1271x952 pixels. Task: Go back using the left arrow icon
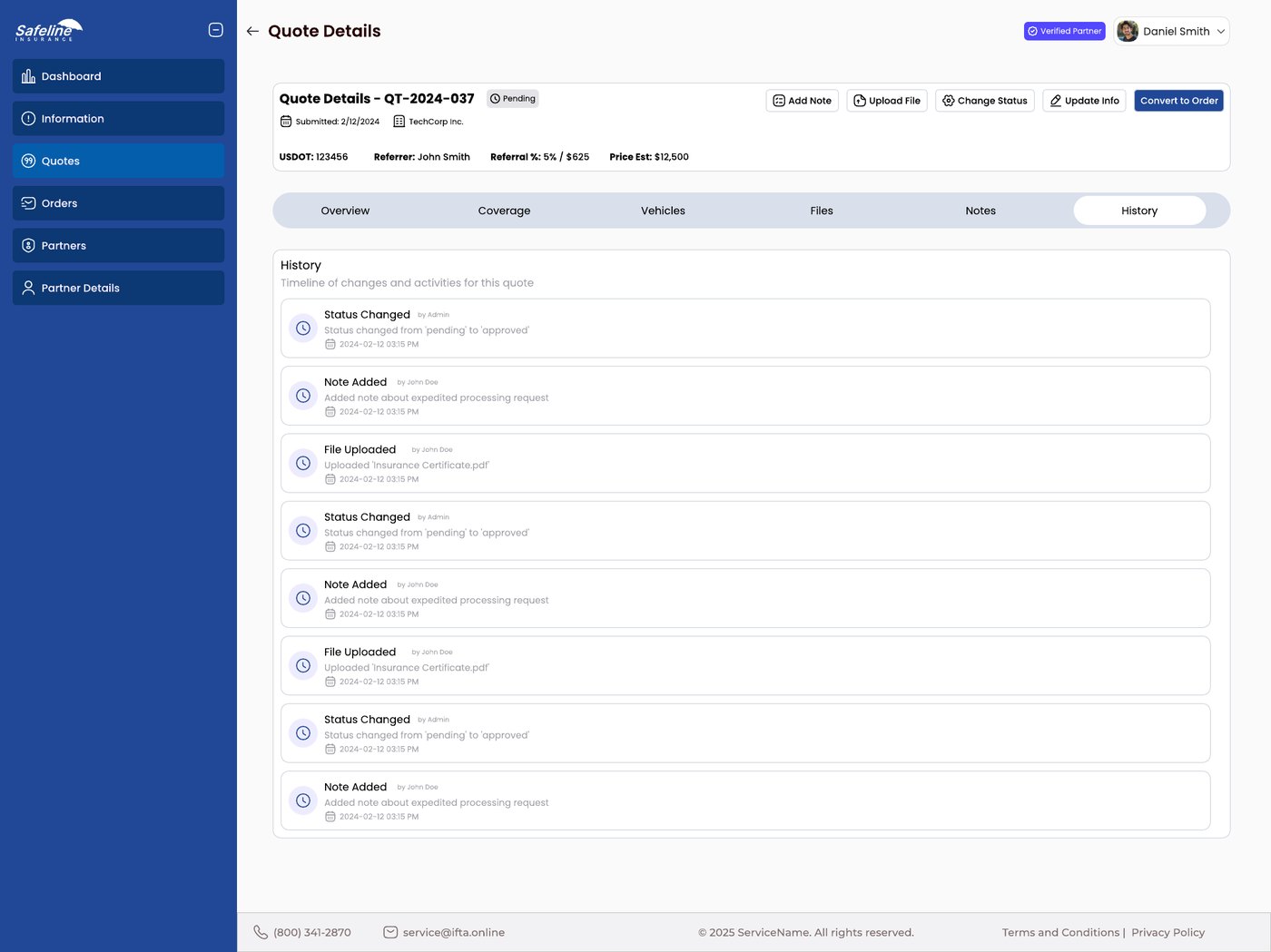click(x=252, y=31)
